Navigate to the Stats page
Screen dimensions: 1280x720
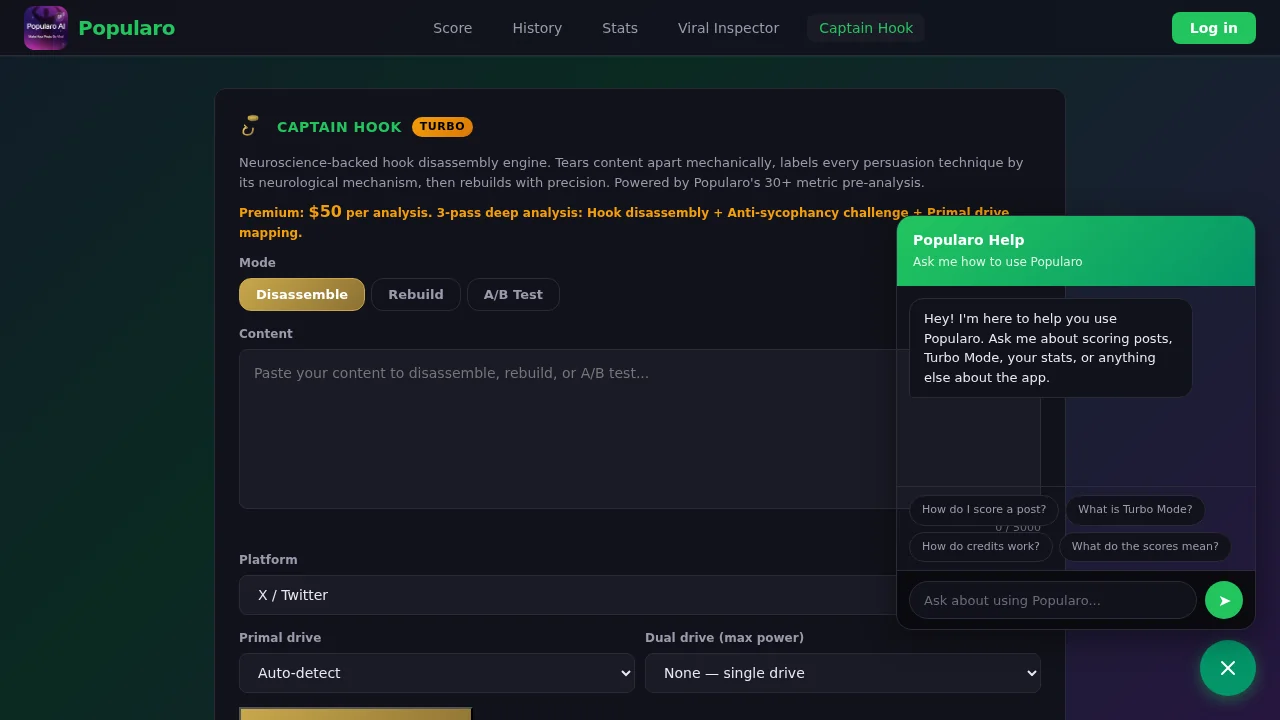[619, 27]
